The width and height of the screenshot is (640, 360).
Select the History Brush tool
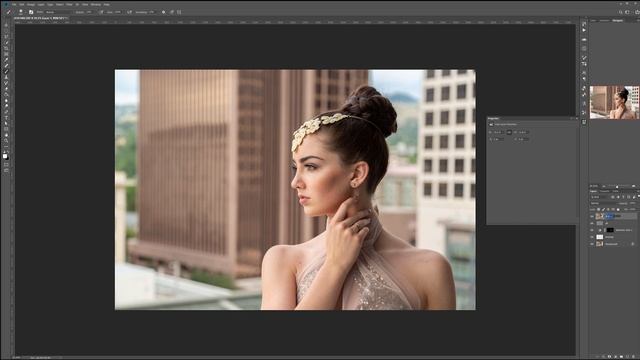(x=6, y=83)
